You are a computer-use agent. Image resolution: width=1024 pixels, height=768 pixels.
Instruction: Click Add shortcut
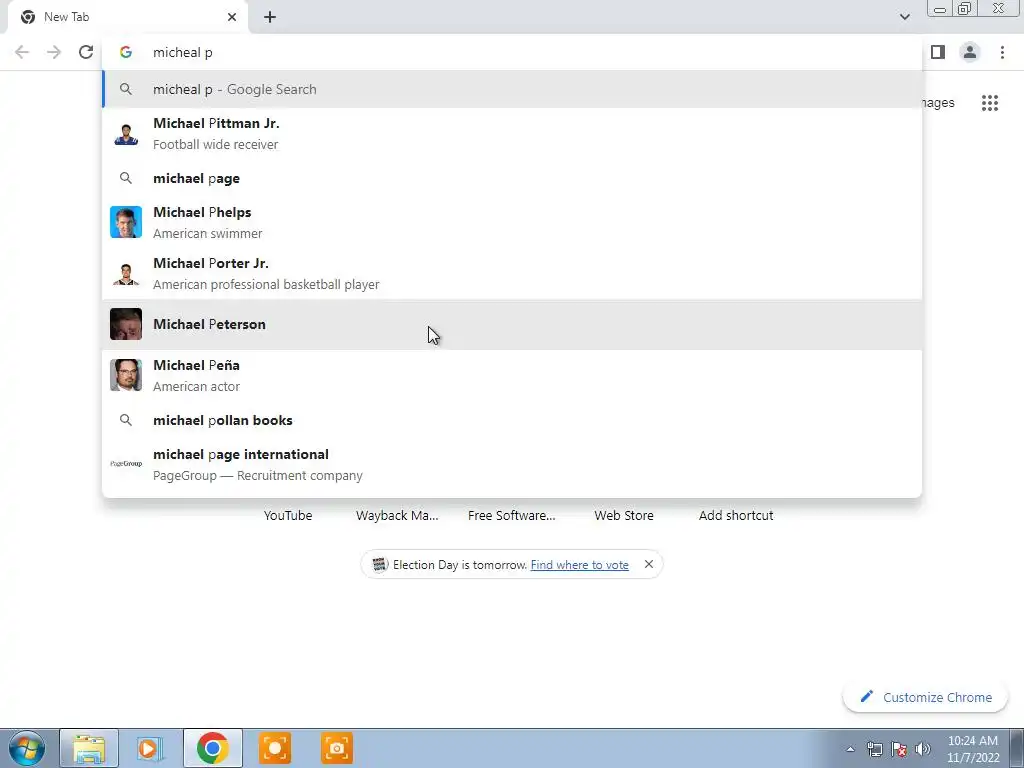pos(736,515)
